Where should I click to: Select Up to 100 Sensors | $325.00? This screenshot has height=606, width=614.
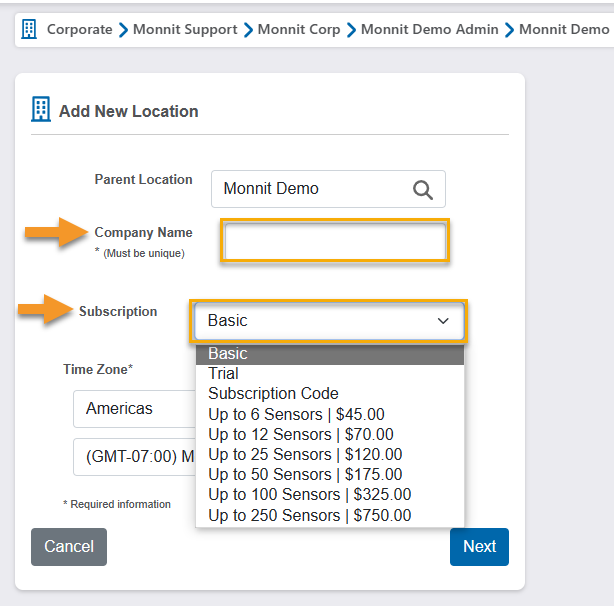(x=330, y=495)
